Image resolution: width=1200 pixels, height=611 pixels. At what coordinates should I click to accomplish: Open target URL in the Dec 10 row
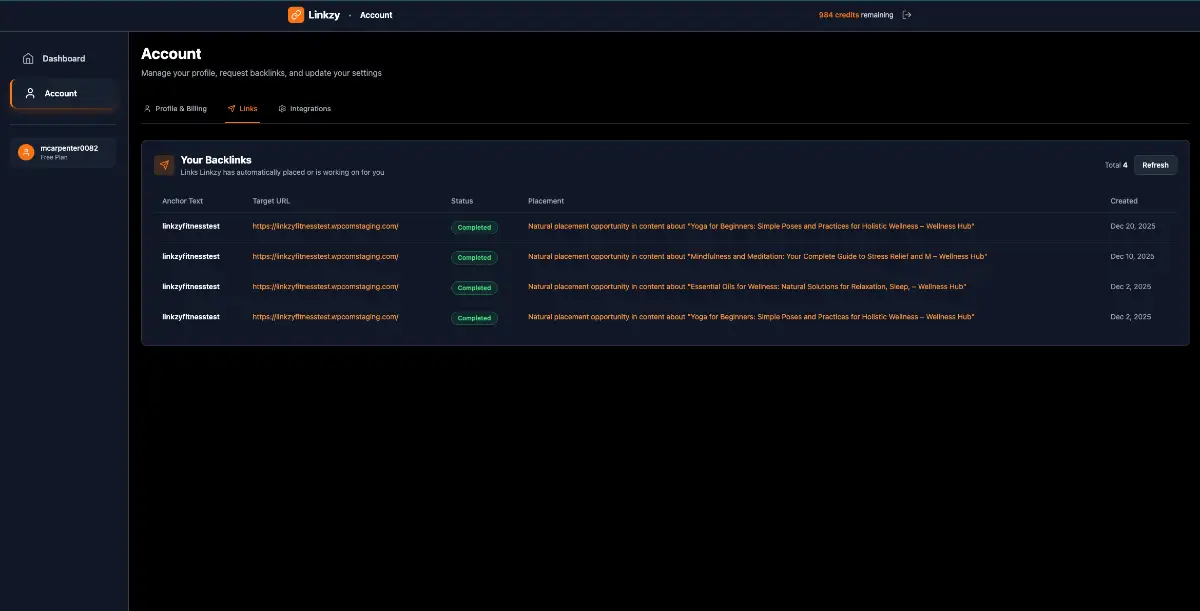tap(325, 256)
